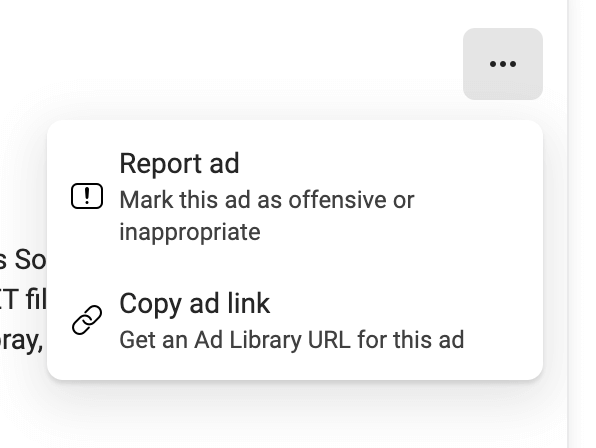Click the cut-off "ray," text at left

point(21,341)
